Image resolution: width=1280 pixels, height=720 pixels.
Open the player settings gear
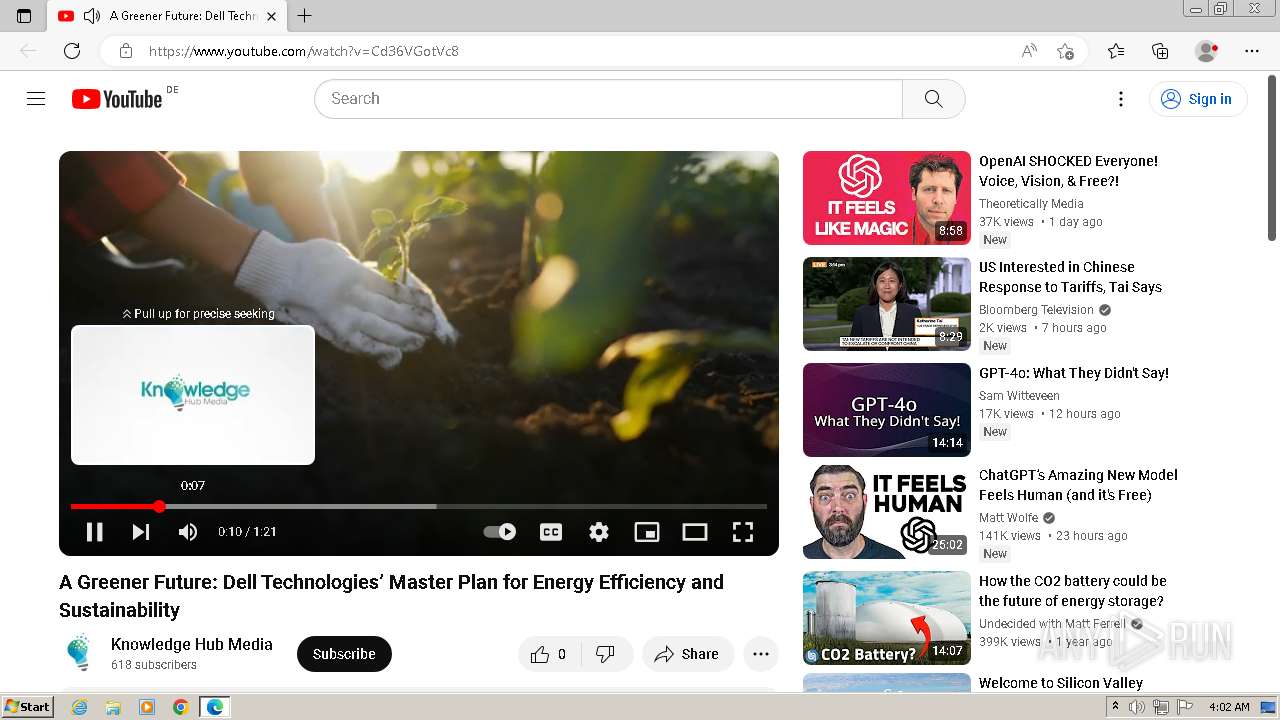(599, 532)
